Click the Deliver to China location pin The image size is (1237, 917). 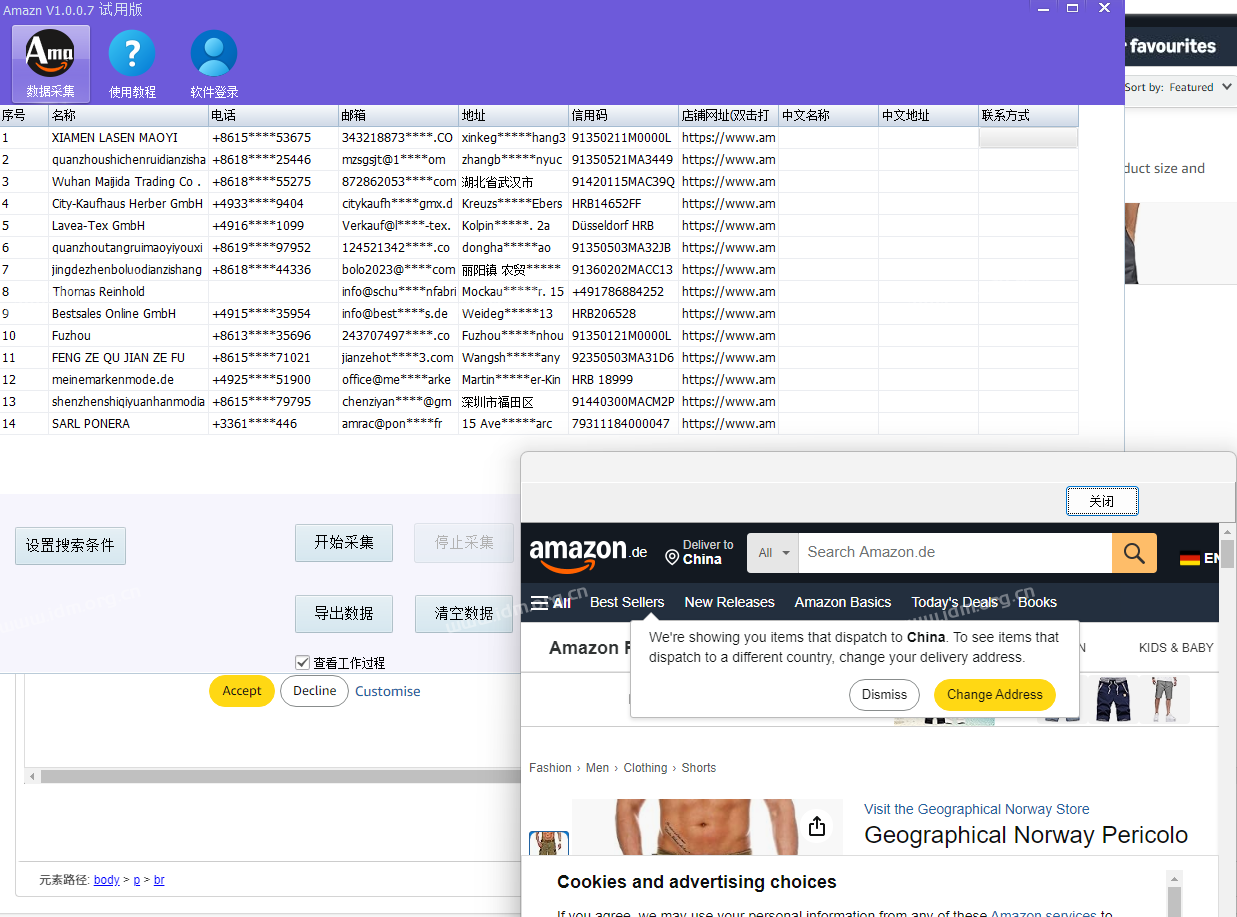click(x=699, y=552)
